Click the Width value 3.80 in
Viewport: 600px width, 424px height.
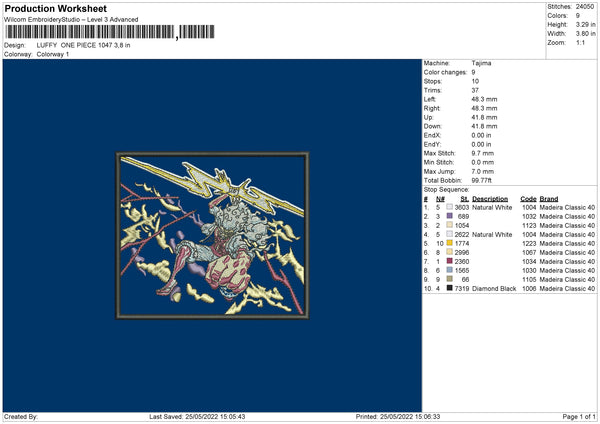click(585, 34)
